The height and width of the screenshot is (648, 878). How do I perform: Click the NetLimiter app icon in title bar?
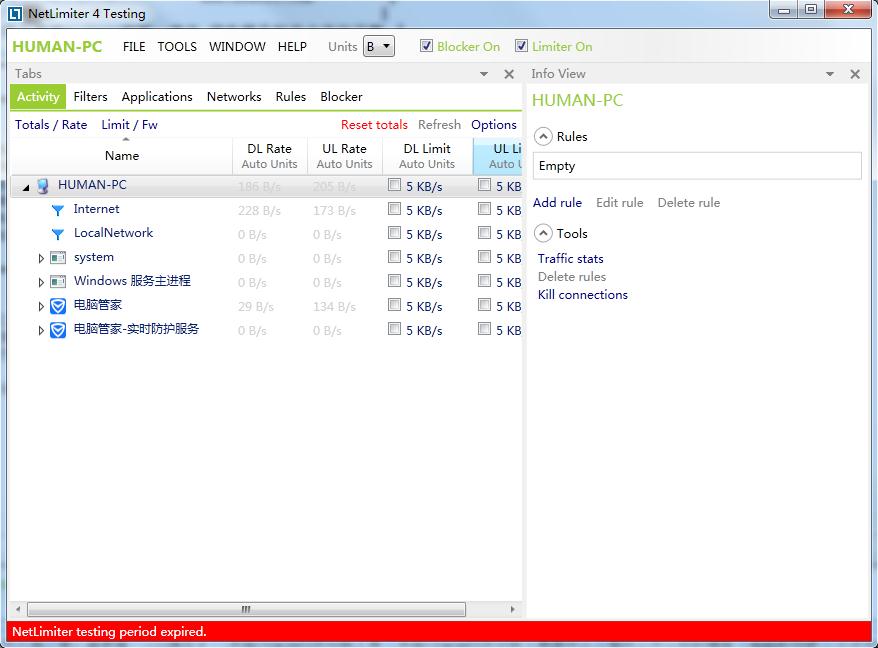[x=15, y=13]
